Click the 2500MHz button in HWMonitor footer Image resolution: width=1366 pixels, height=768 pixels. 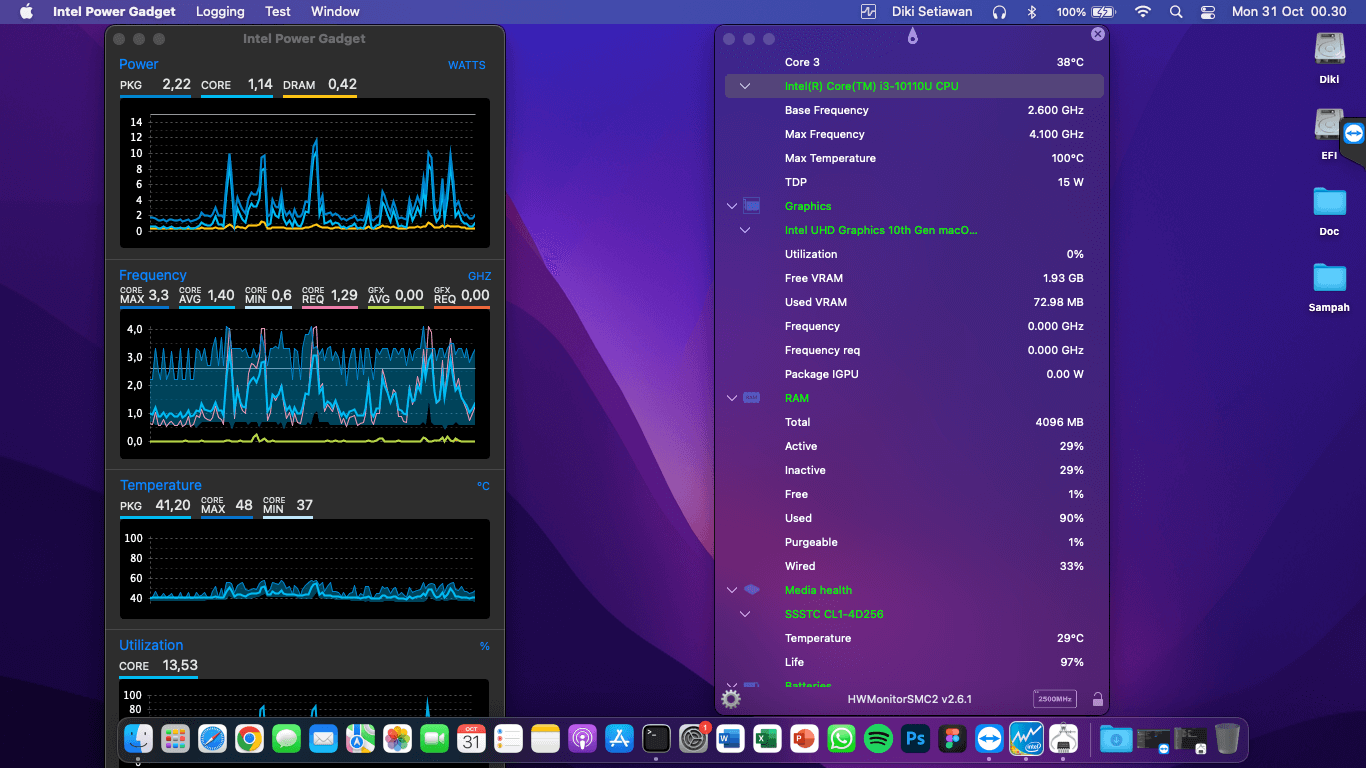point(1054,699)
